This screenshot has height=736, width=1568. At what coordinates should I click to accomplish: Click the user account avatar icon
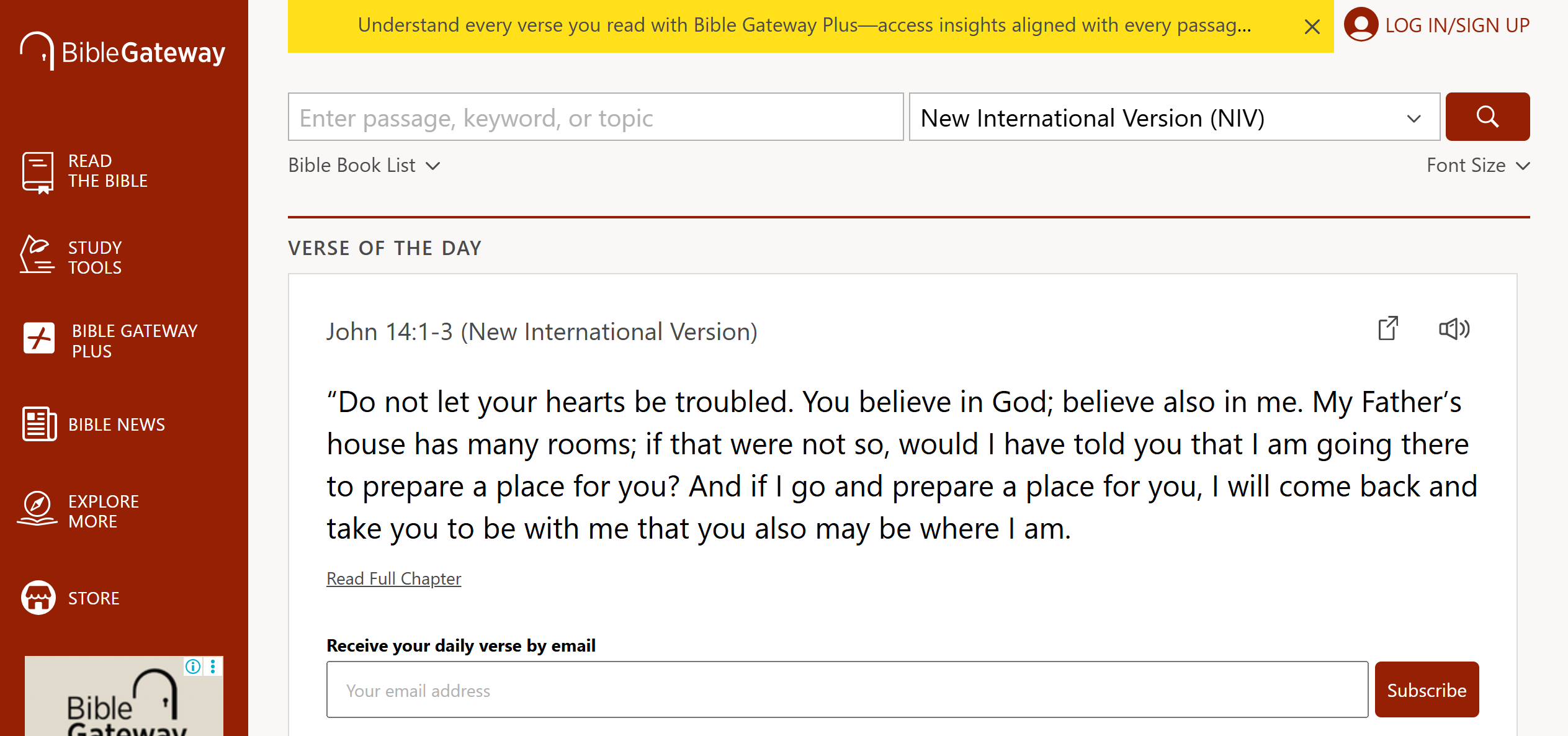(1360, 25)
